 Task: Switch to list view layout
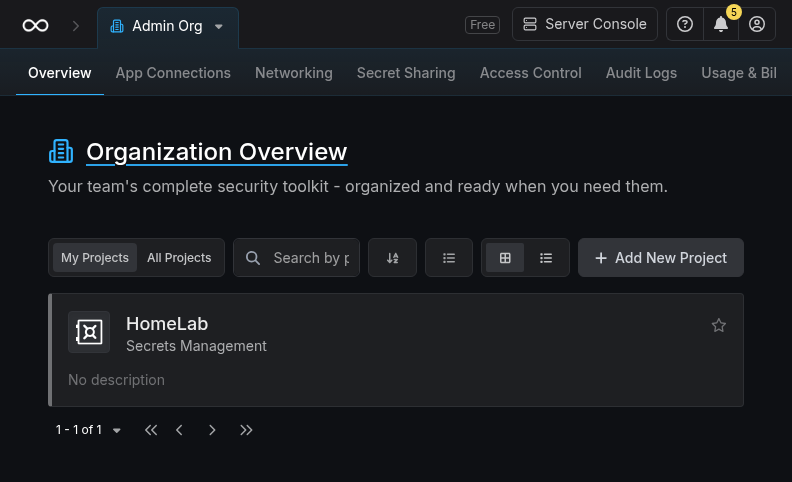546,258
